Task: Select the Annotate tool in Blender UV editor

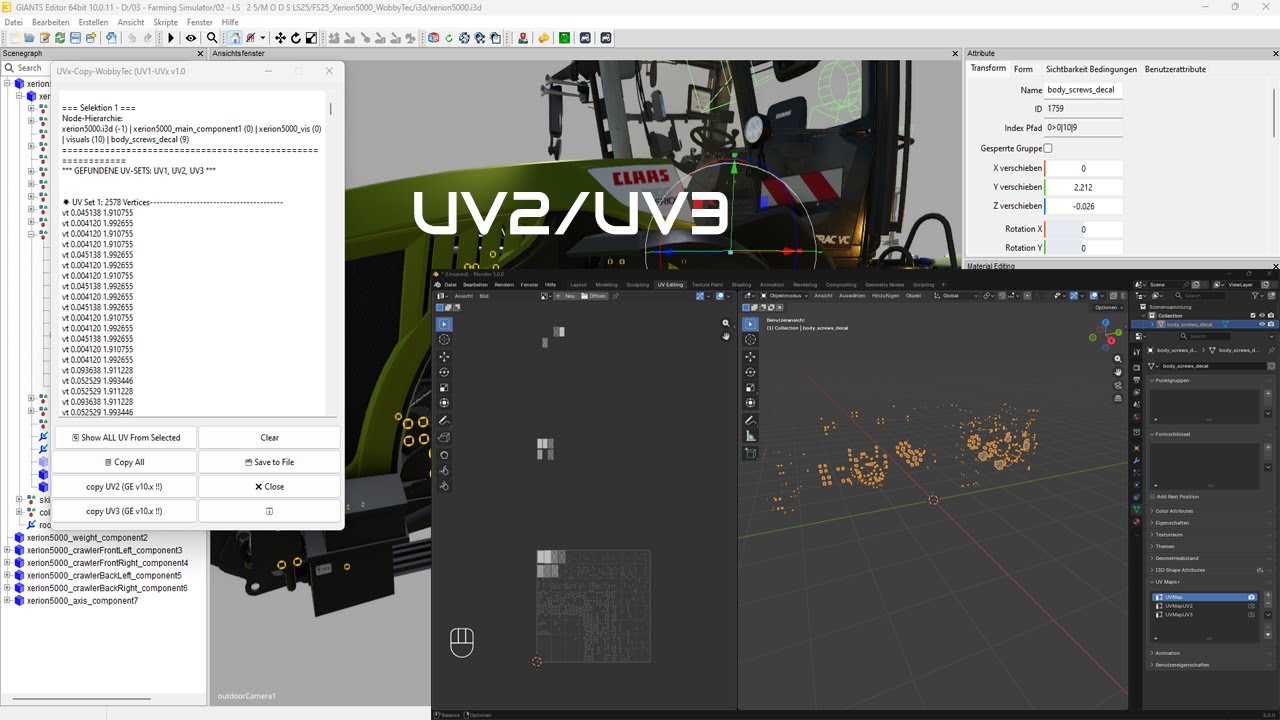Action: tap(444, 421)
